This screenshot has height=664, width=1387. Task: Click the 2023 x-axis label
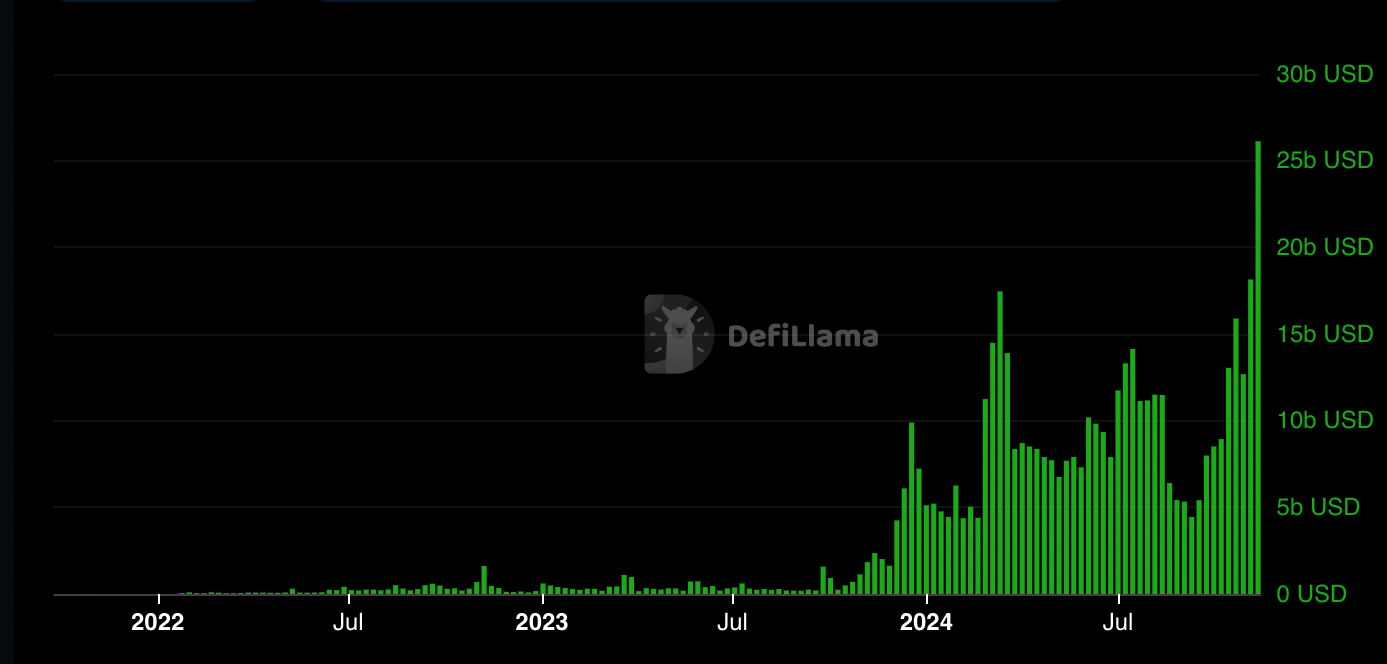(542, 623)
